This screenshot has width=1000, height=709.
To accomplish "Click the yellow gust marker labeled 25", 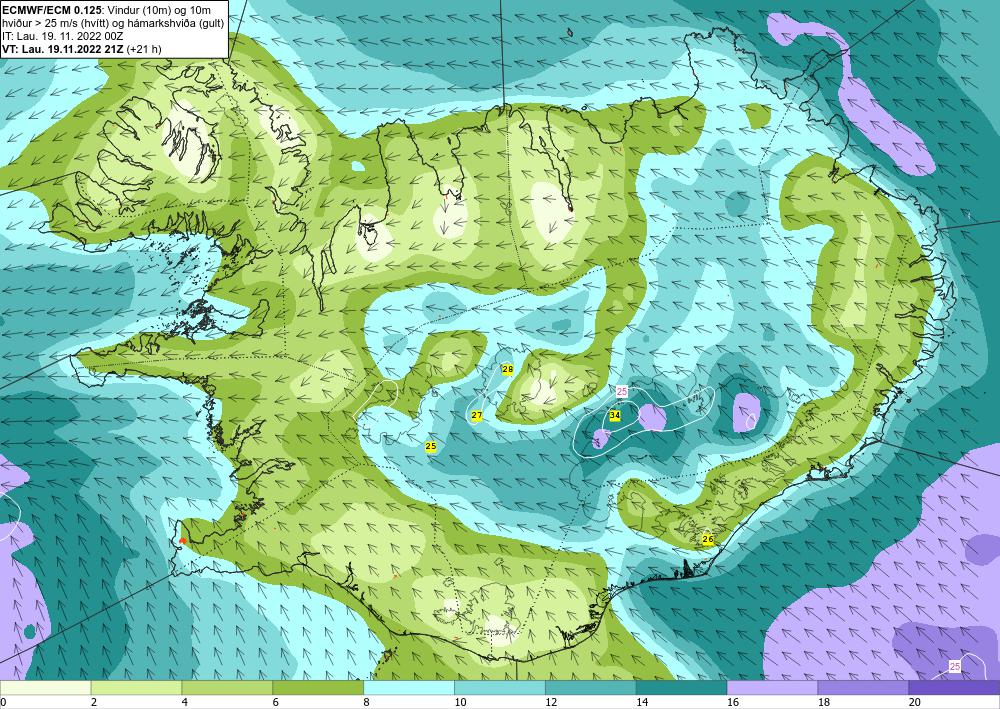I will [431, 446].
